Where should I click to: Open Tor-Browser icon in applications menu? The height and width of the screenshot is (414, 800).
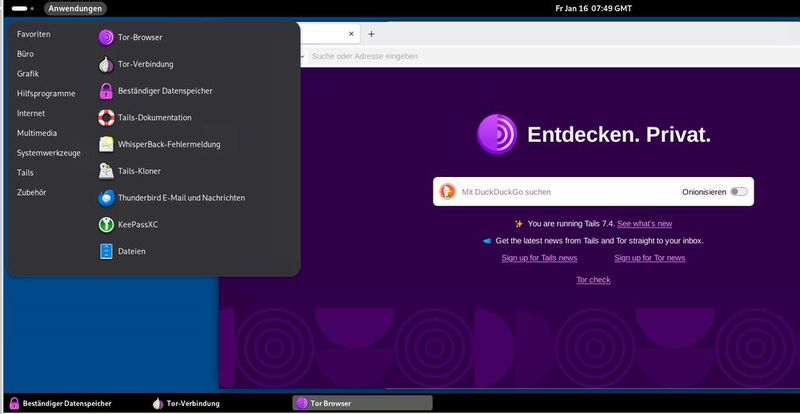click(x=107, y=38)
